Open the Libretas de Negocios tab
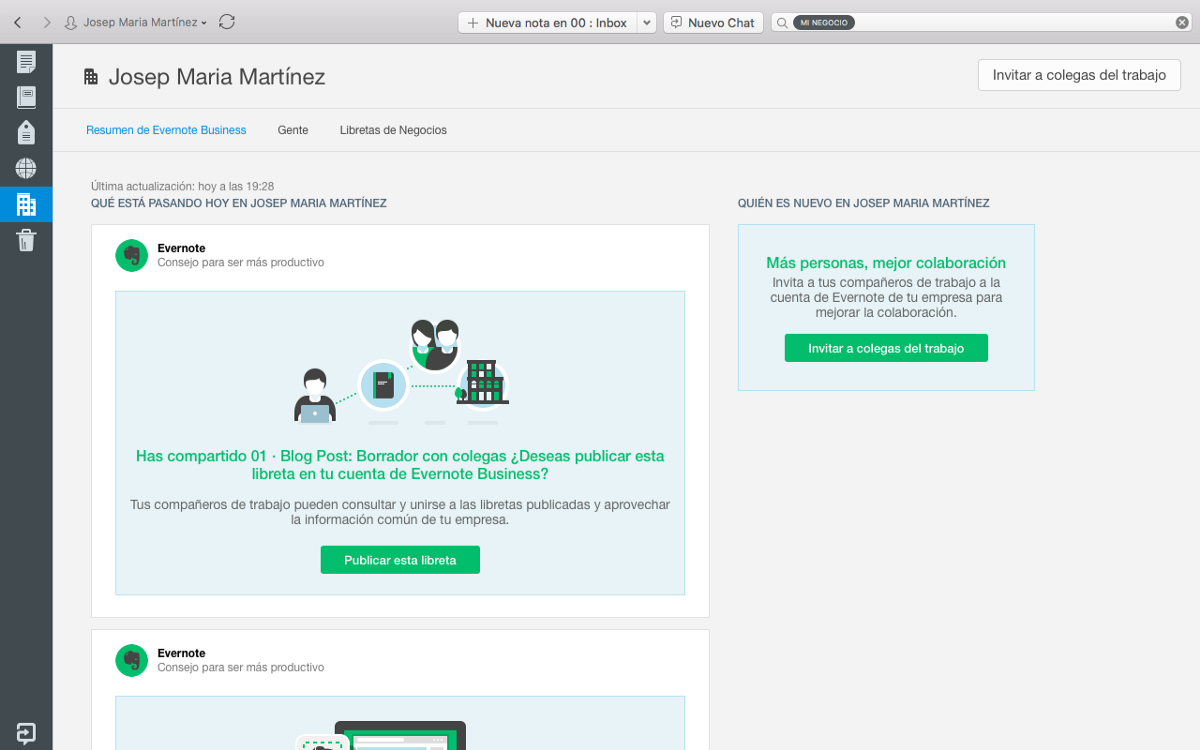Image resolution: width=1200 pixels, height=750 pixels. 393,130
